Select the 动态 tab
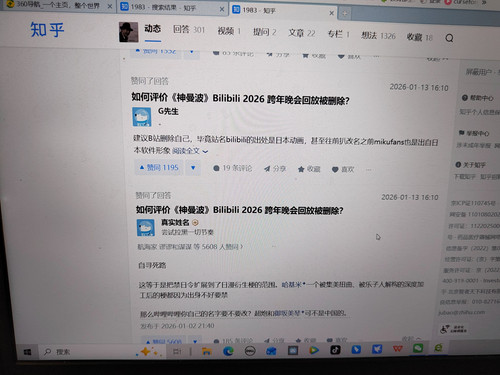The width and height of the screenshot is (500, 375). point(153,29)
